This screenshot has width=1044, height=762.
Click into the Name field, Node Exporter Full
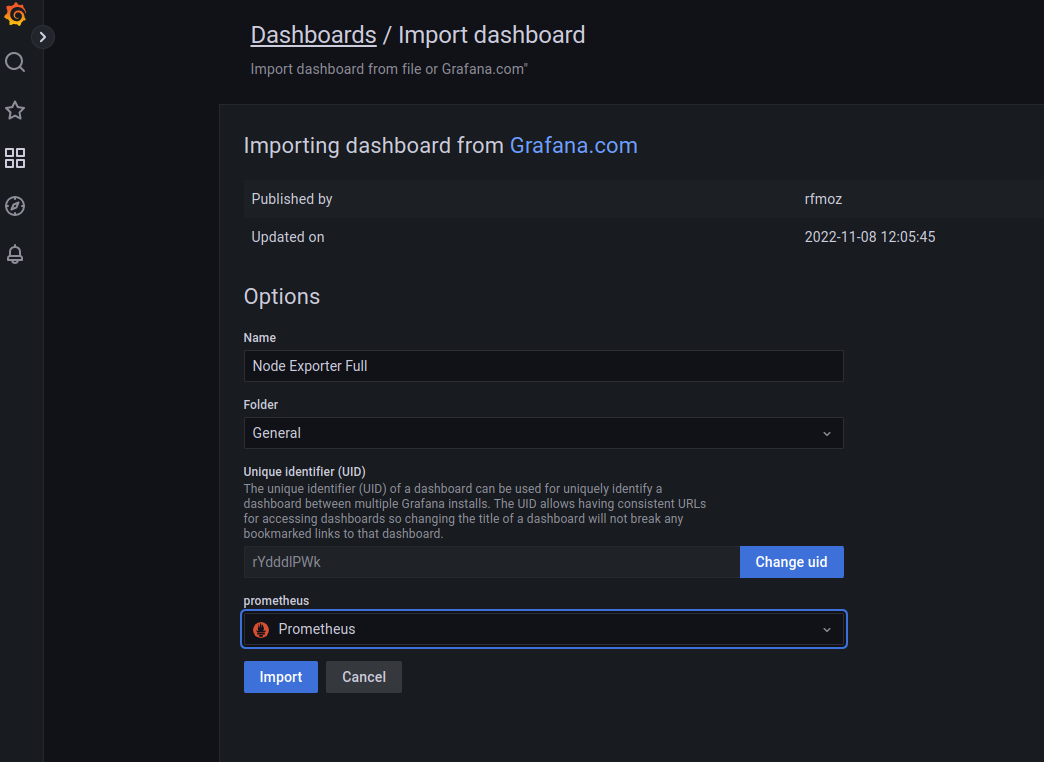(x=543, y=366)
